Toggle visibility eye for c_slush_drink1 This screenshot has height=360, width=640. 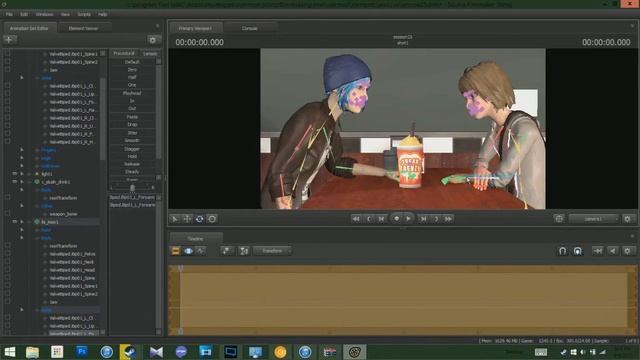click(x=15, y=182)
